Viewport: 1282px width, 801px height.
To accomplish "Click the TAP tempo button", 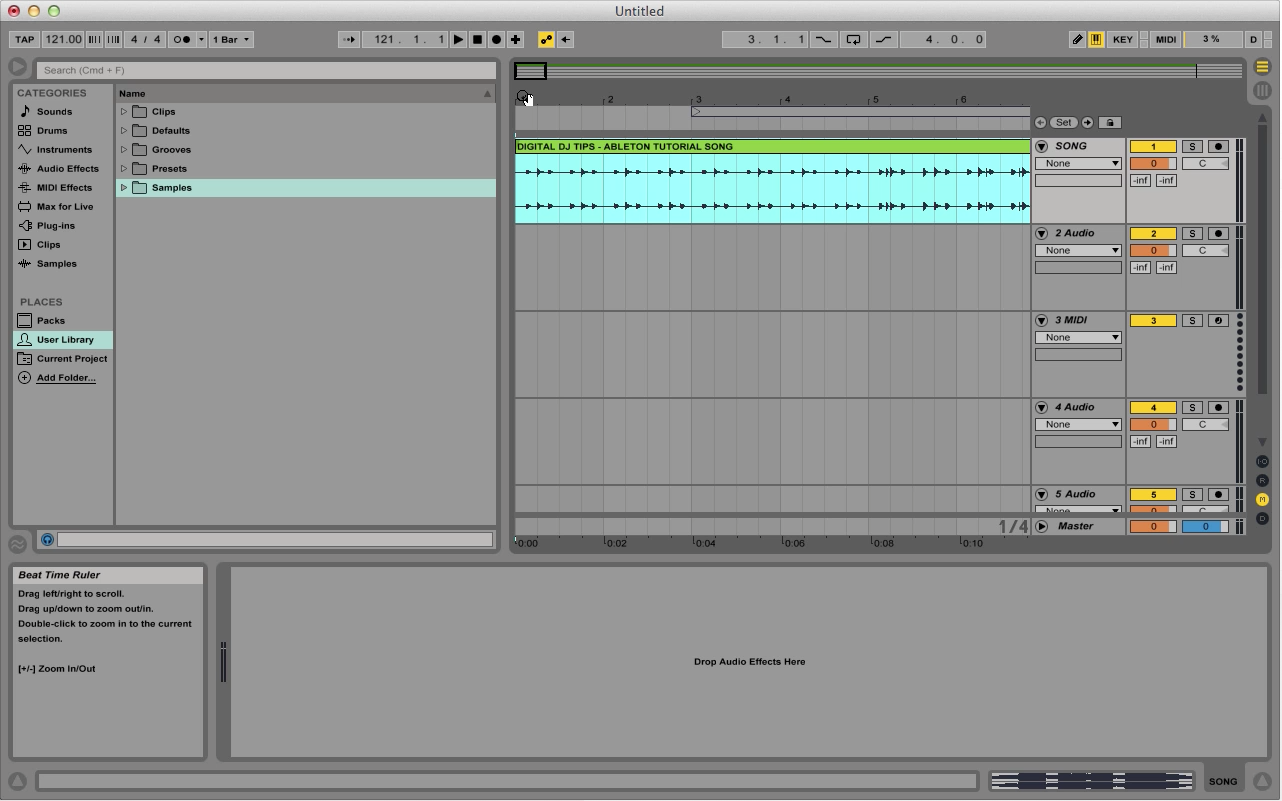I will pos(24,40).
